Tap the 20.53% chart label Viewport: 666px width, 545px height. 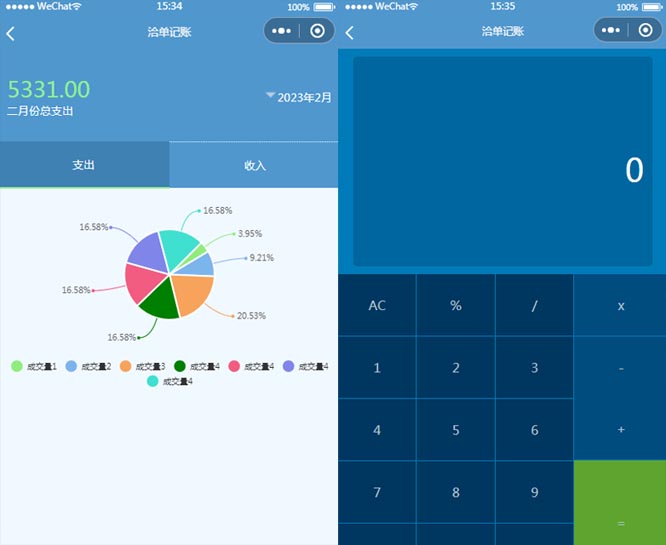coord(251,316)
